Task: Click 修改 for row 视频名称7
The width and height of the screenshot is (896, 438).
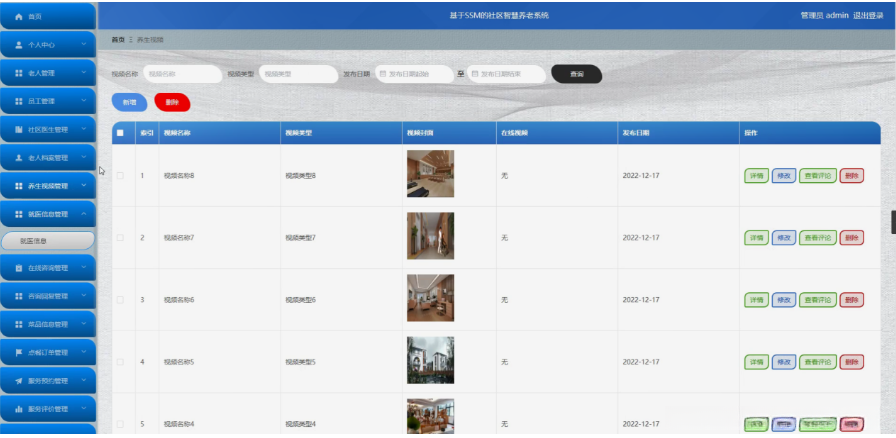Action: click(783, 238)
